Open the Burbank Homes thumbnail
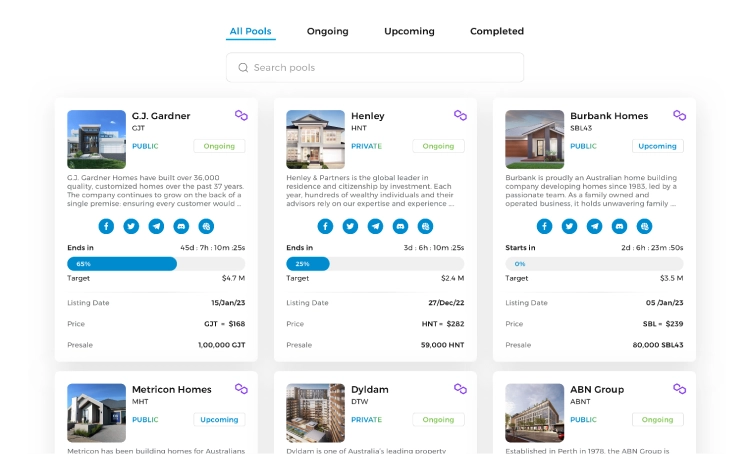This screenshot has height=454, width=750. pyautogui.click(x=535, y=139)
